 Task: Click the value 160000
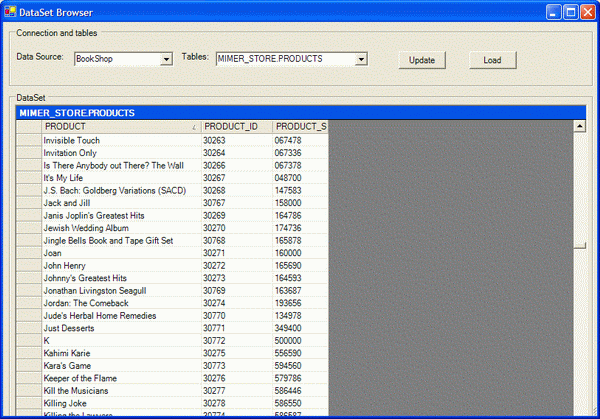300,253
